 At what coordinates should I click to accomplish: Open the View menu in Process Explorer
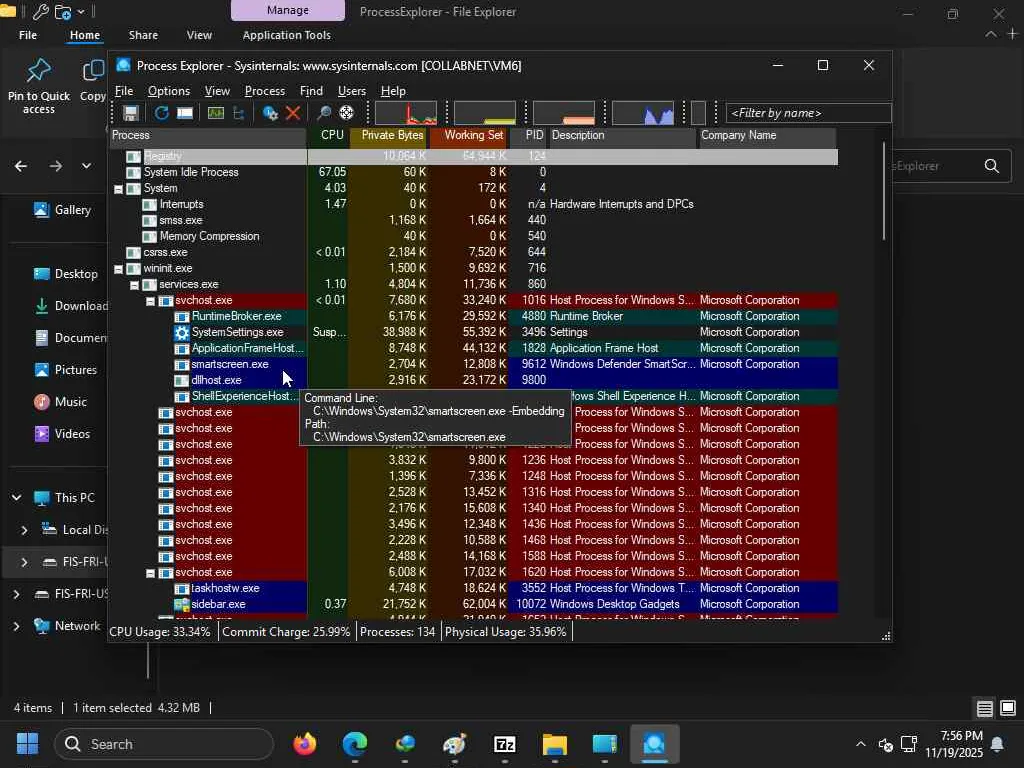pyautogui.click(x=217, y=91)
